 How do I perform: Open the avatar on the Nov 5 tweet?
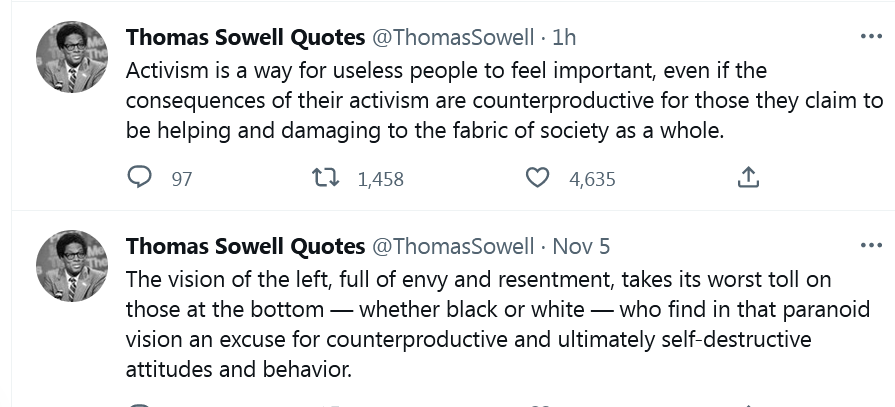point(71,266)
